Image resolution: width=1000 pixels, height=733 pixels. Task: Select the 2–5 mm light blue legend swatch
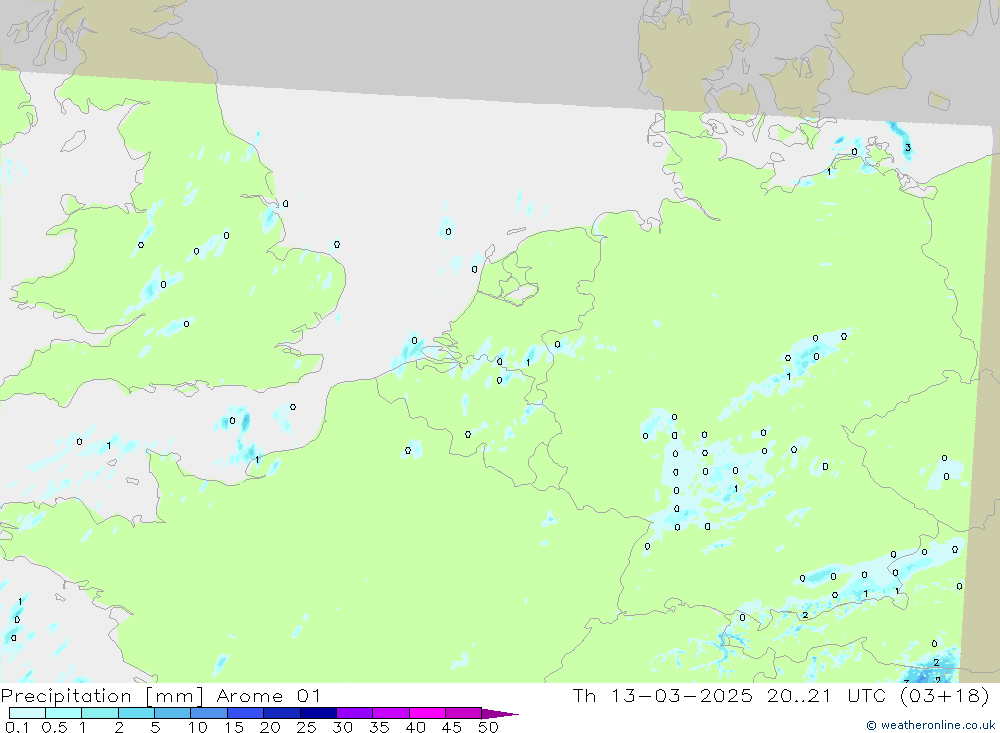pyautogui.click(x=136, y=713)
